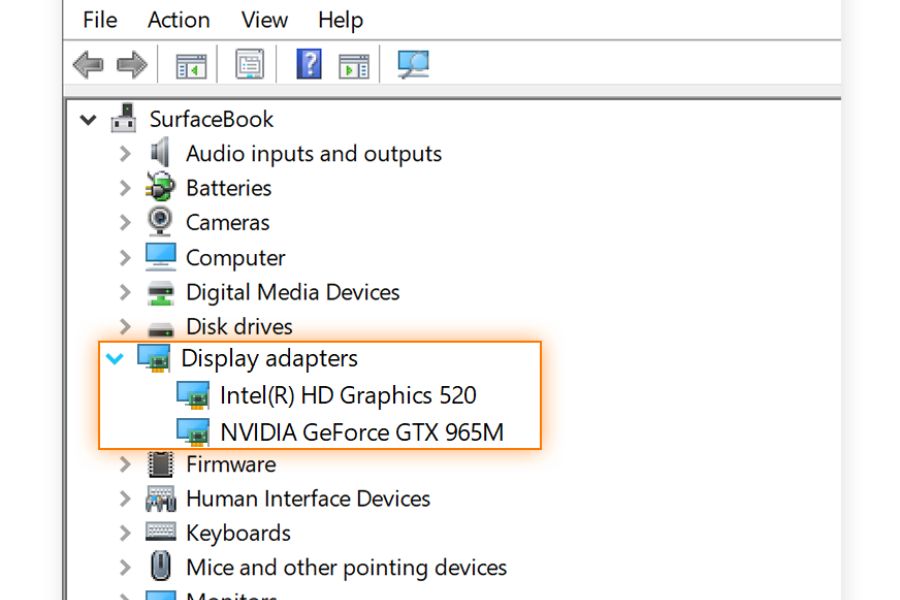Collapse the Display adapters category
The width and height of the screenshot is (900, 600).
point(116,358)
